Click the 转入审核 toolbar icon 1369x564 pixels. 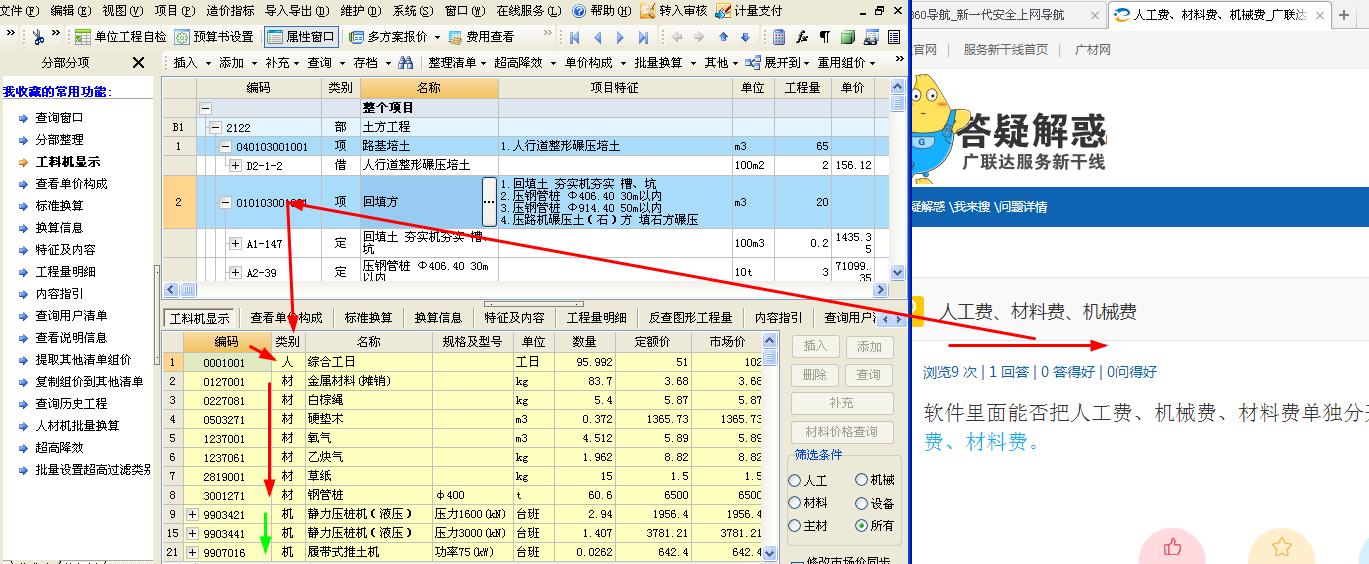pos(673,10)
